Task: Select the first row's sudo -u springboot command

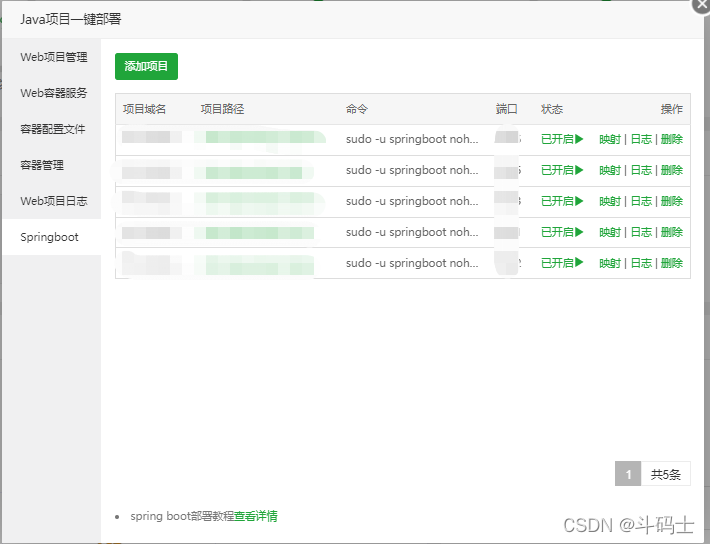Action: [x=412, y=139]
